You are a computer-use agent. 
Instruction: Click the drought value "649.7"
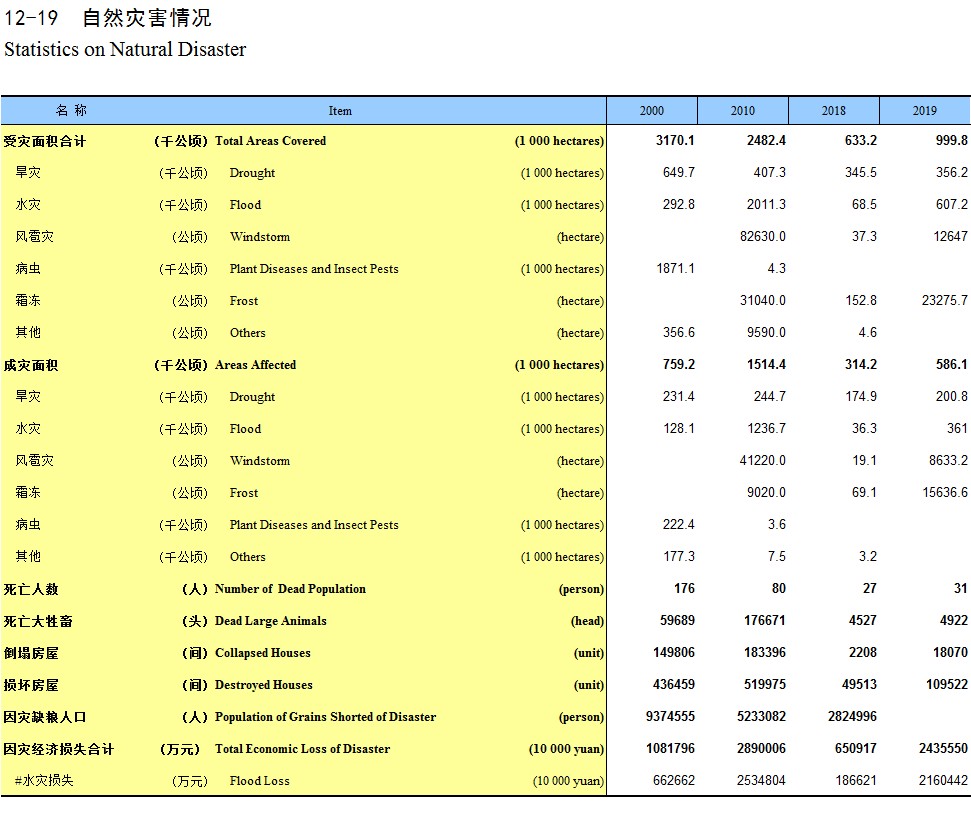coord(679,173)
